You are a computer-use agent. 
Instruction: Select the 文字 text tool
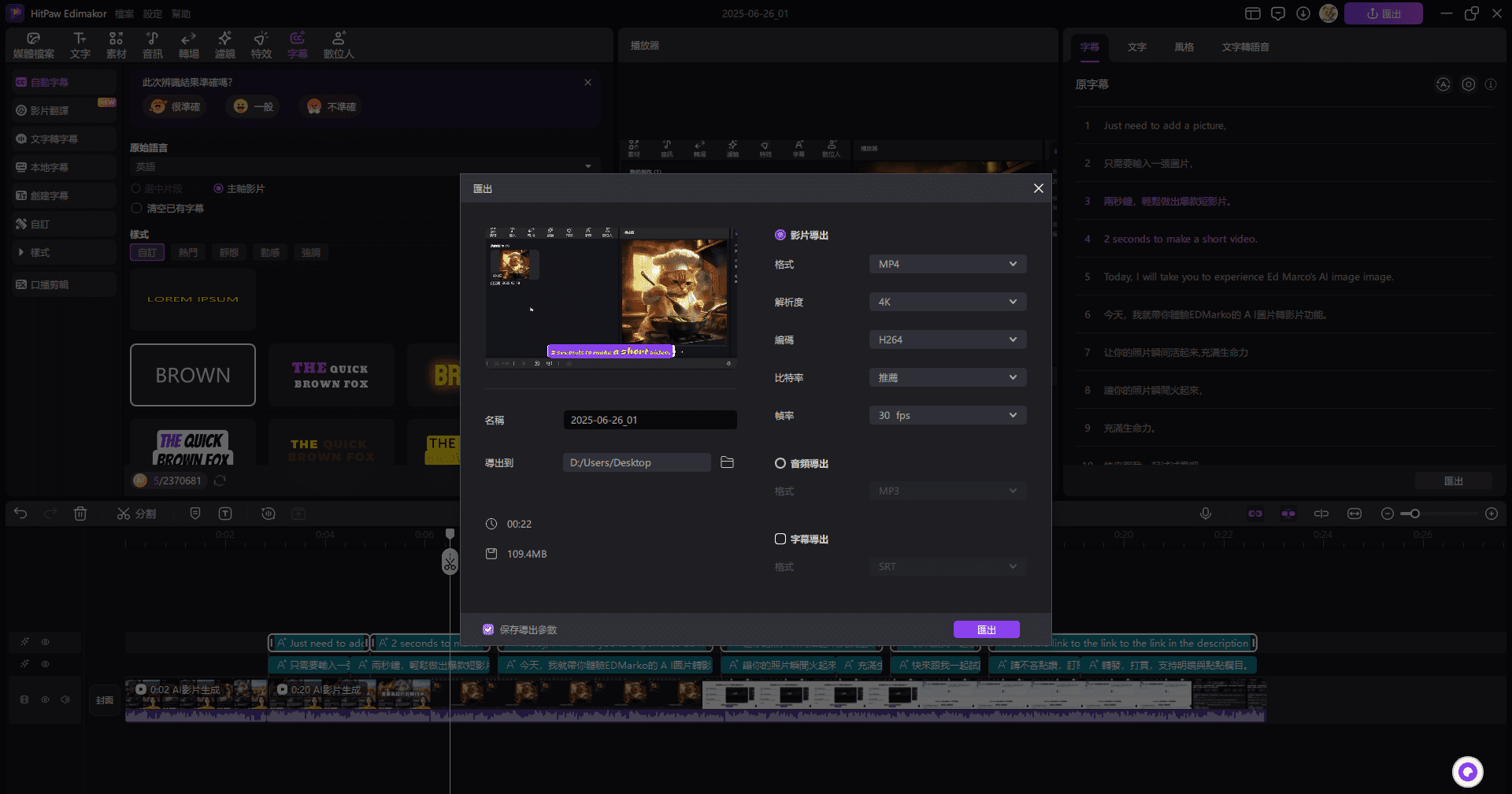80,46
